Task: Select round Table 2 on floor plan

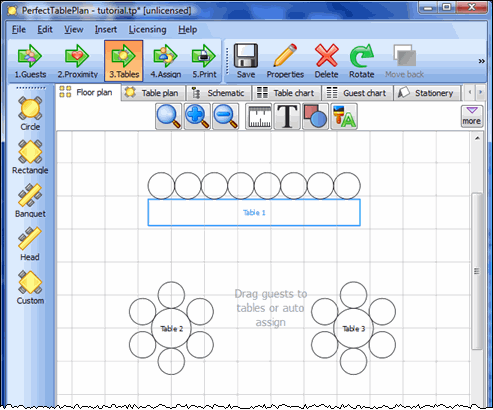Action: click(x=171, y=328)
